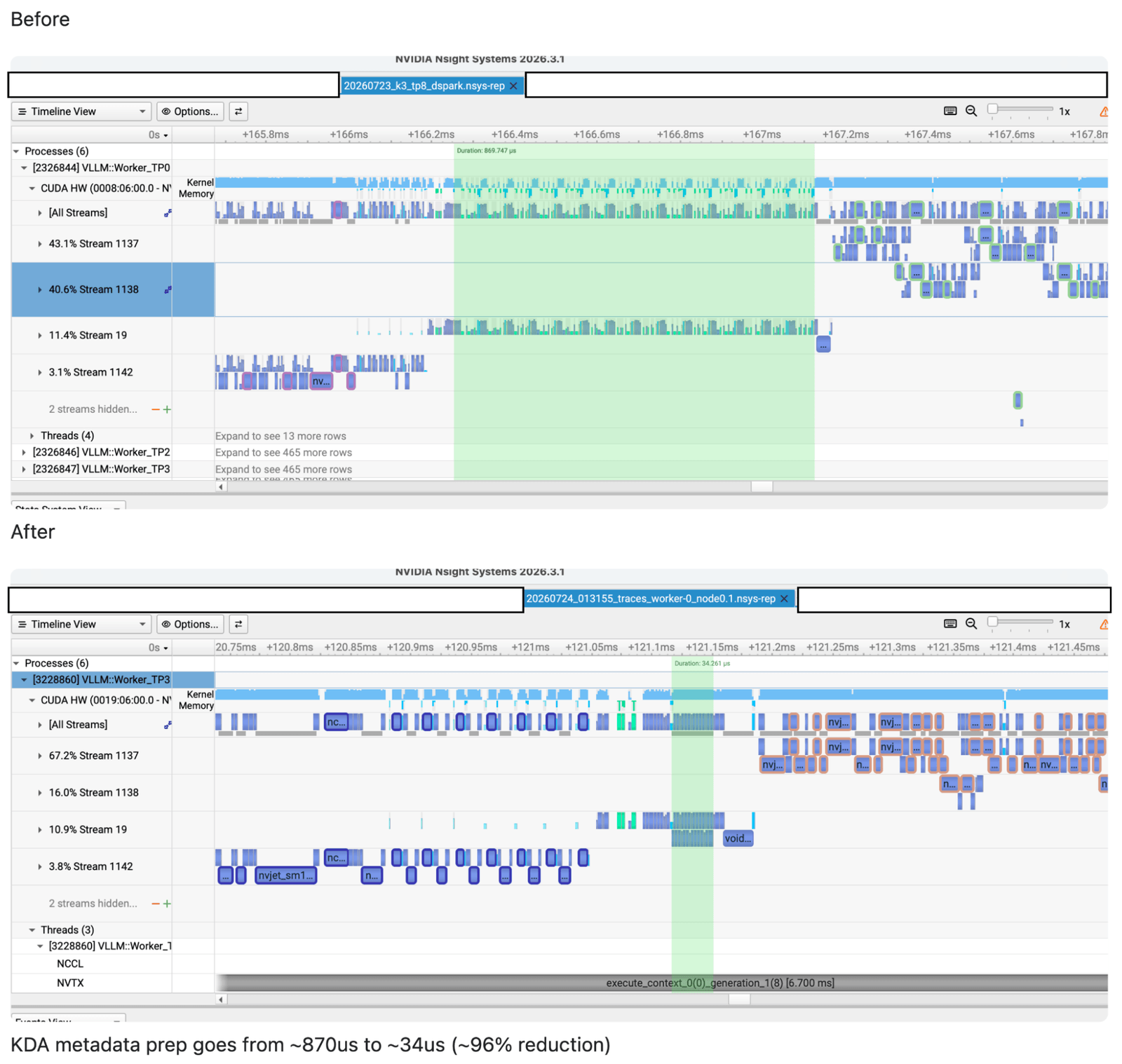
Task: Collapse Processes (6) in Before window
Action: tap(16, 151)
